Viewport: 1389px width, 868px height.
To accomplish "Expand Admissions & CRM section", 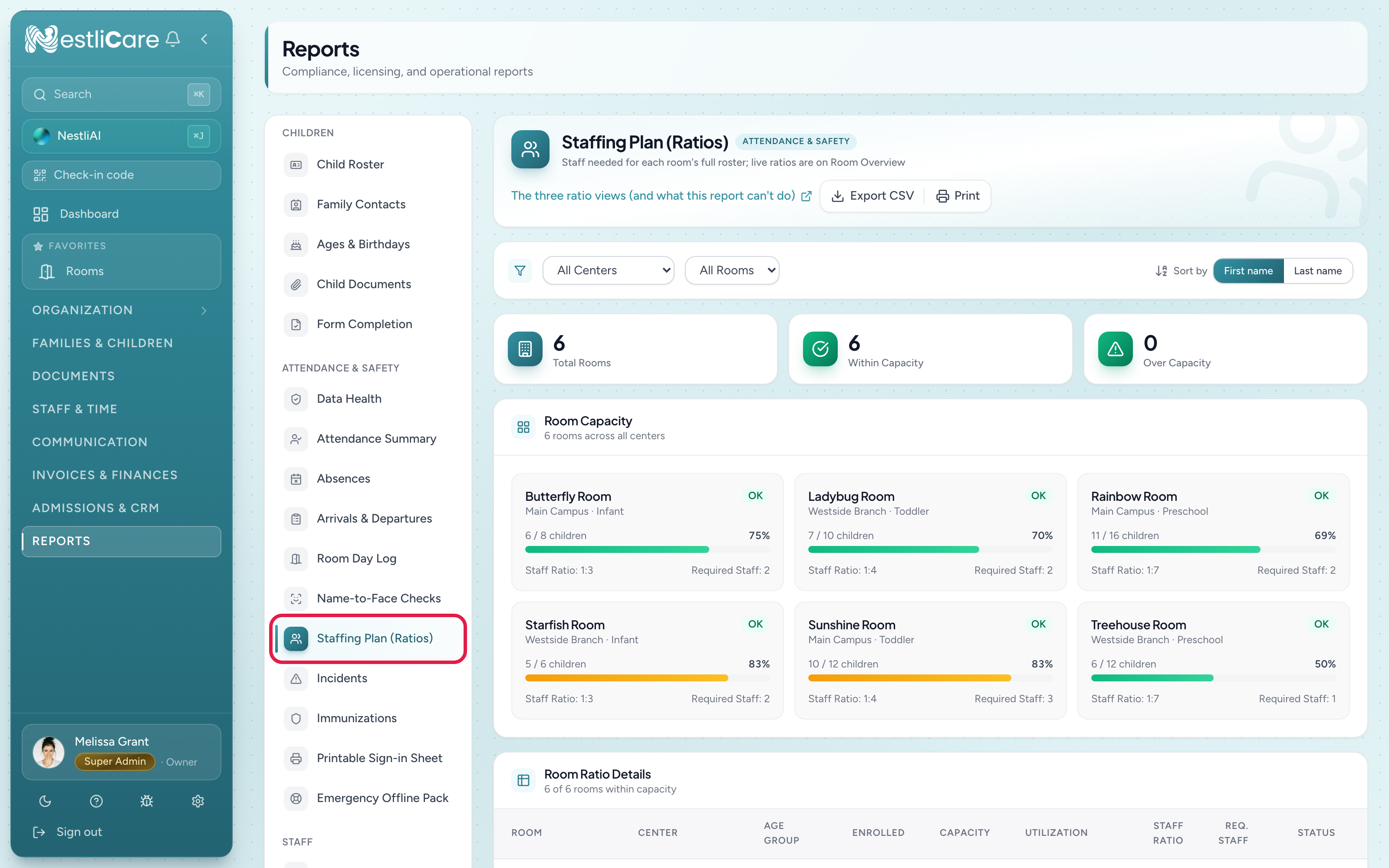I will coord(121,508).
